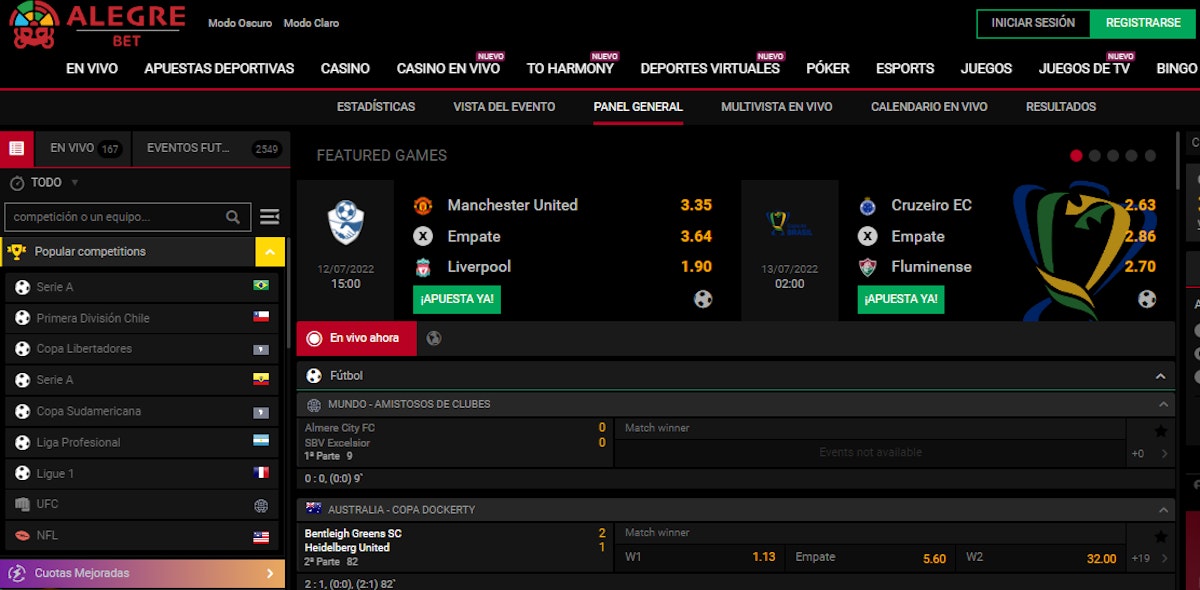The width and height of the screenshot is (1200, 590).
Task: Switch to Modo Oscuro theme
Action: tap(240, 23)
